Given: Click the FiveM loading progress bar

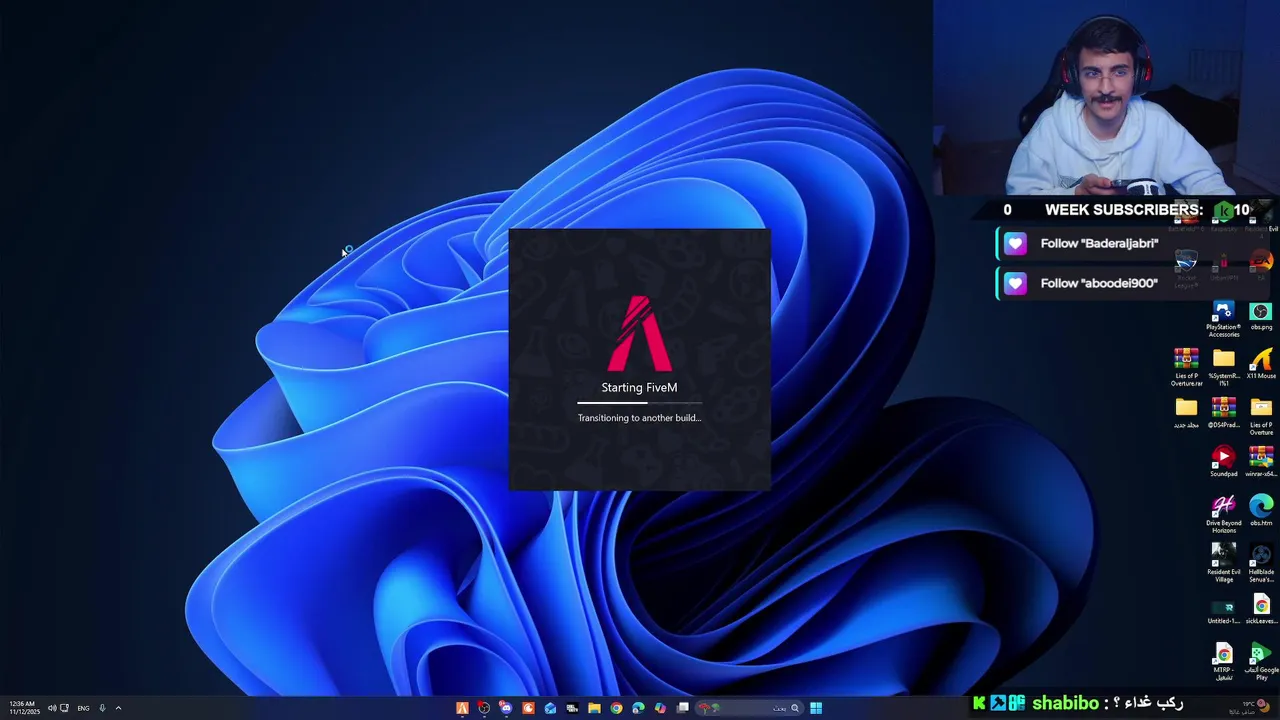Looking at the screenshot, I should tap(640, 403).
